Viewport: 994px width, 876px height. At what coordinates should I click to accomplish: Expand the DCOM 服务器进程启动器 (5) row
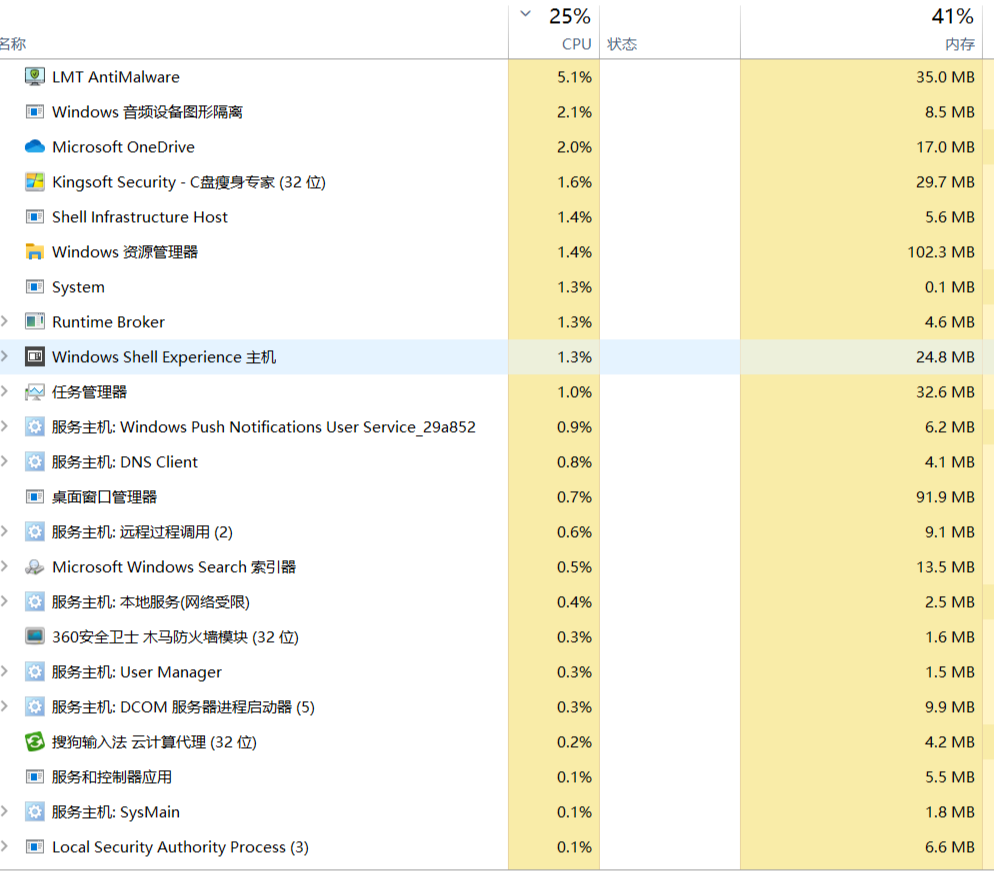4,705
